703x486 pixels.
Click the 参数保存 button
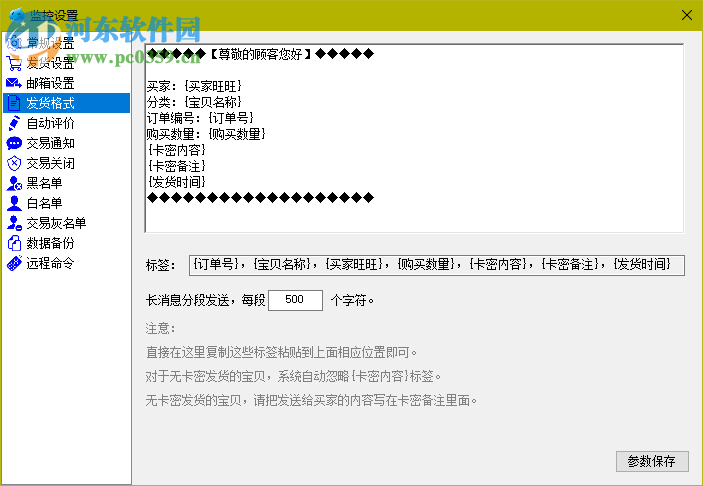(652, 461)
